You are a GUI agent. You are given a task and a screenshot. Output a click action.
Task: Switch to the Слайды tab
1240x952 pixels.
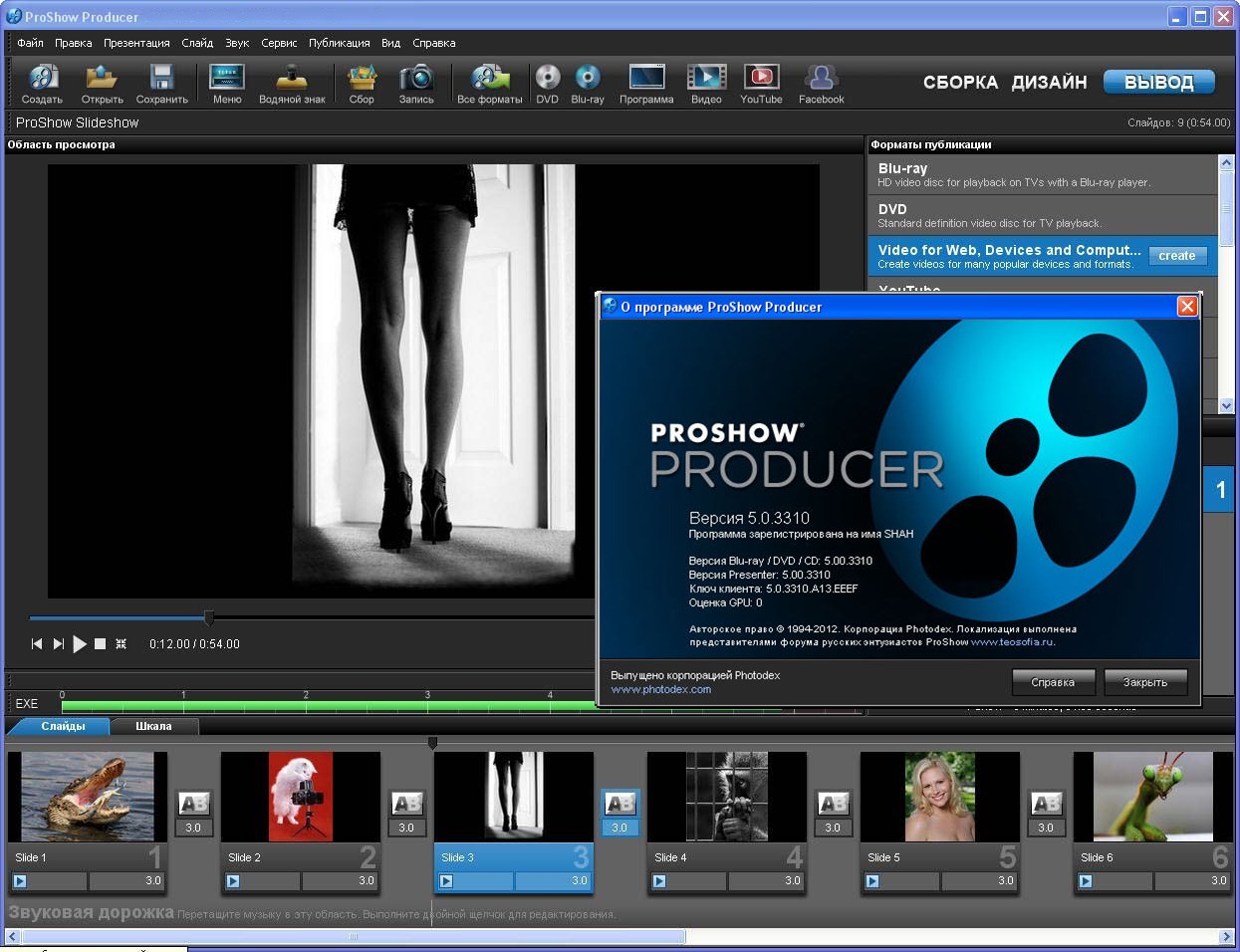click(63, 727)
